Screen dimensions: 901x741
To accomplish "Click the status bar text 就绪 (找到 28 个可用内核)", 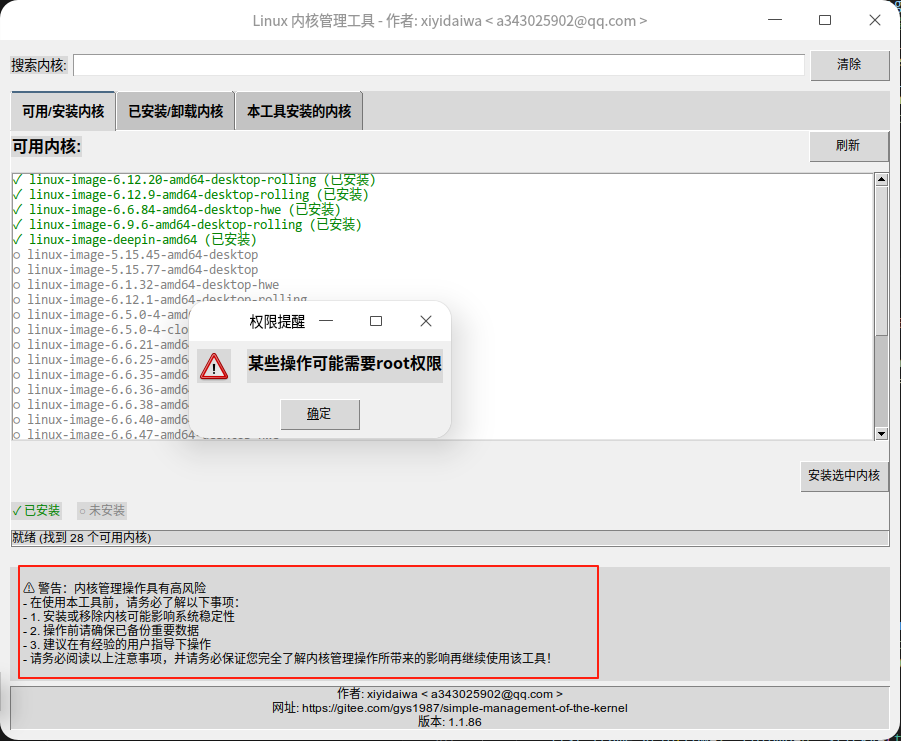I will [82, 538].
